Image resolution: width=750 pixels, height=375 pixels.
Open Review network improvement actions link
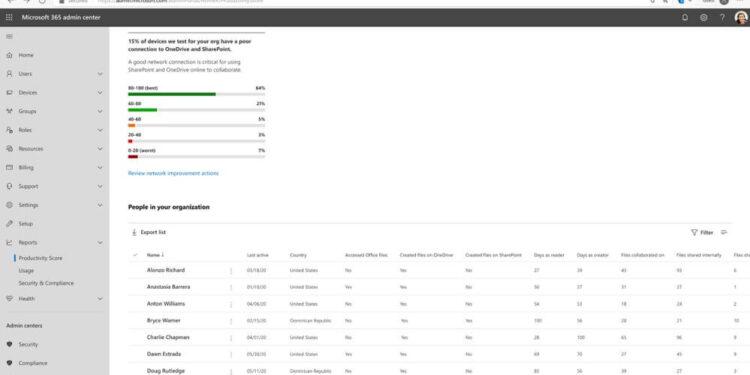click(x=173, y=173)
